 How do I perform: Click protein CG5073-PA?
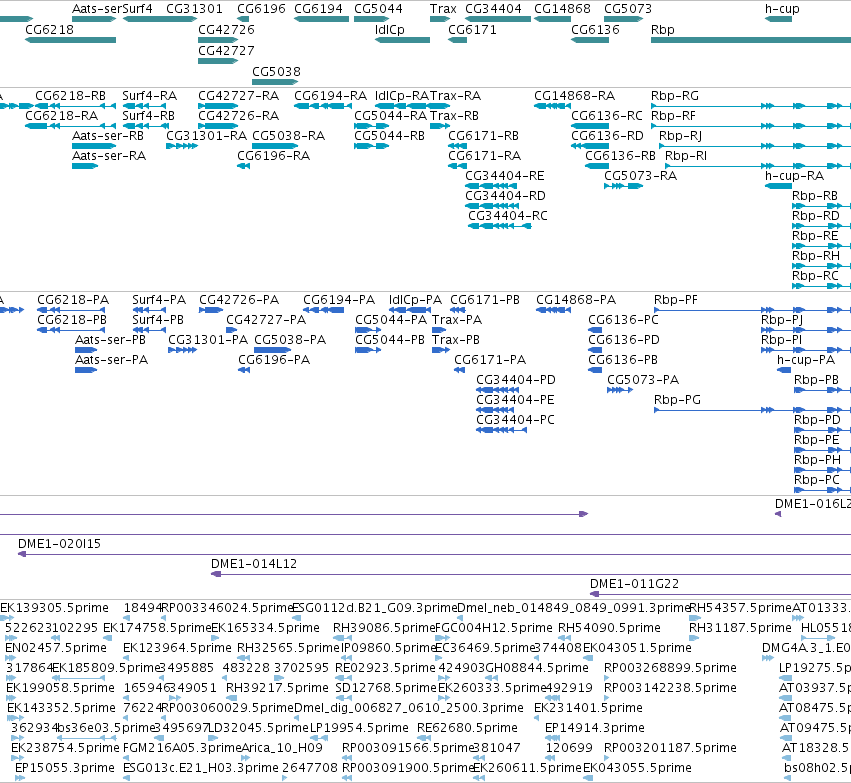(x=620, y=390)
